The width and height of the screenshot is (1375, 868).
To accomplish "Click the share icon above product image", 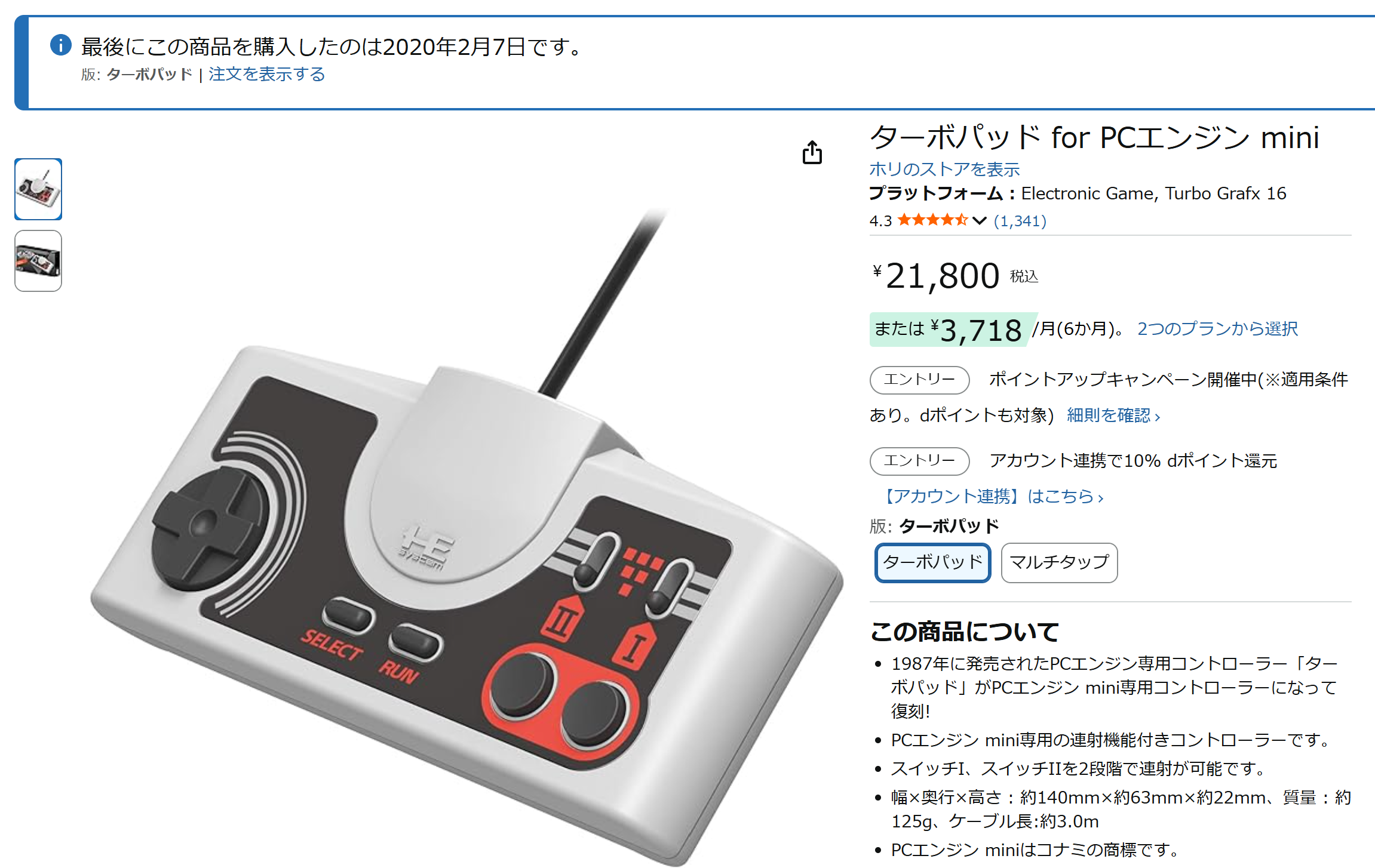I will [812, 152].
